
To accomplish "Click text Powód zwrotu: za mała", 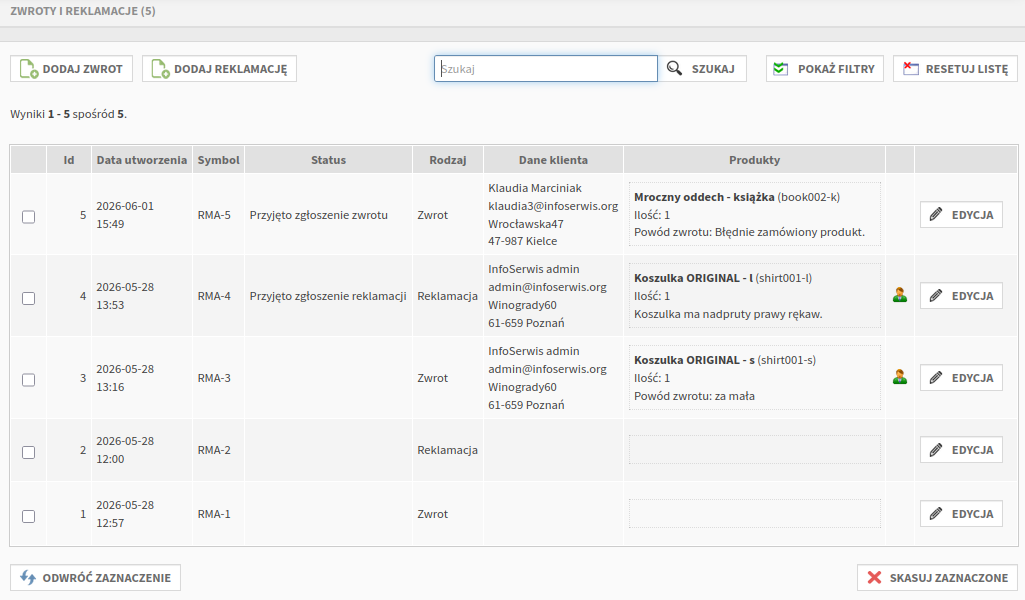I will pos(694,396).
